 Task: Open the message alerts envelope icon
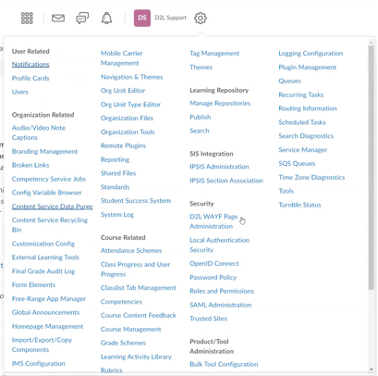58,18
